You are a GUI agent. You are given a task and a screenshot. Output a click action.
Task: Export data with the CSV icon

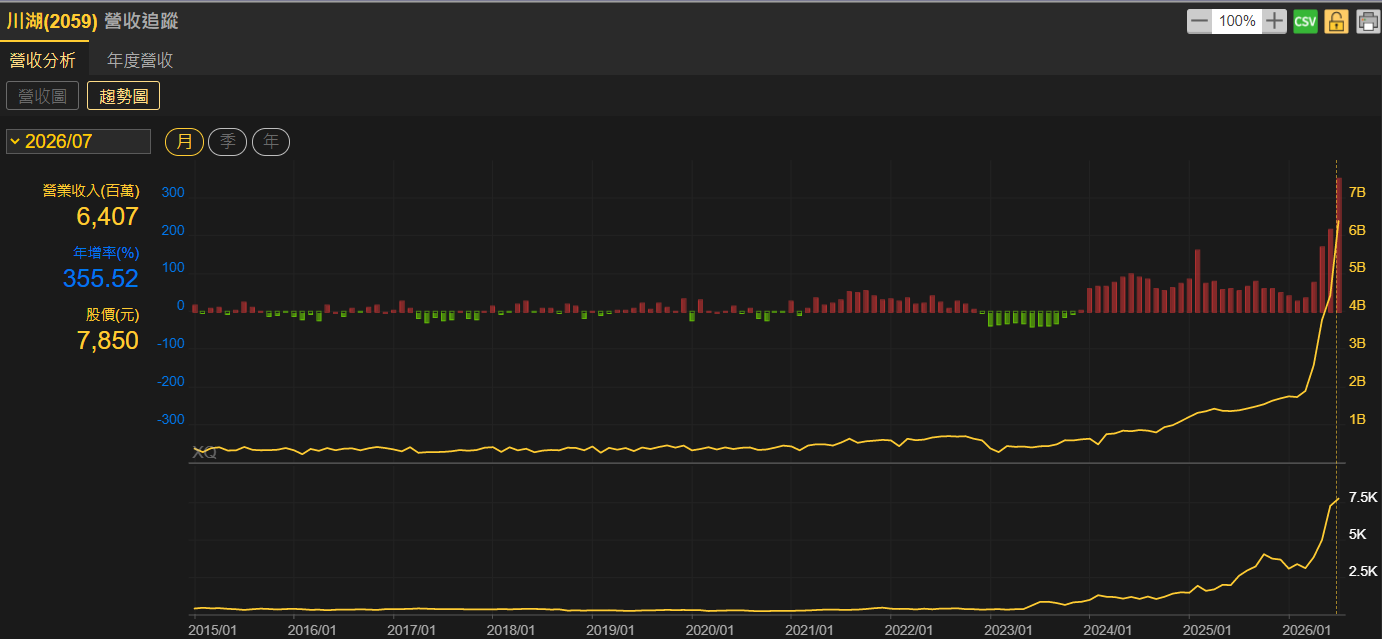pyautogui.click(x=1305, y=21)
